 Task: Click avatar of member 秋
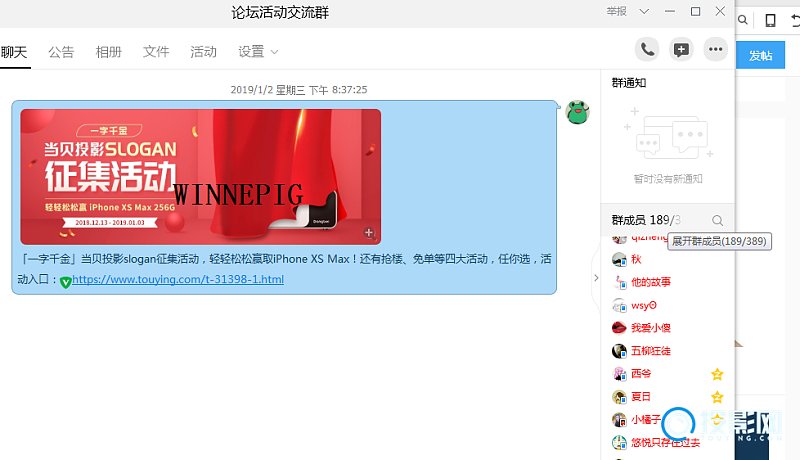(619, 260)
